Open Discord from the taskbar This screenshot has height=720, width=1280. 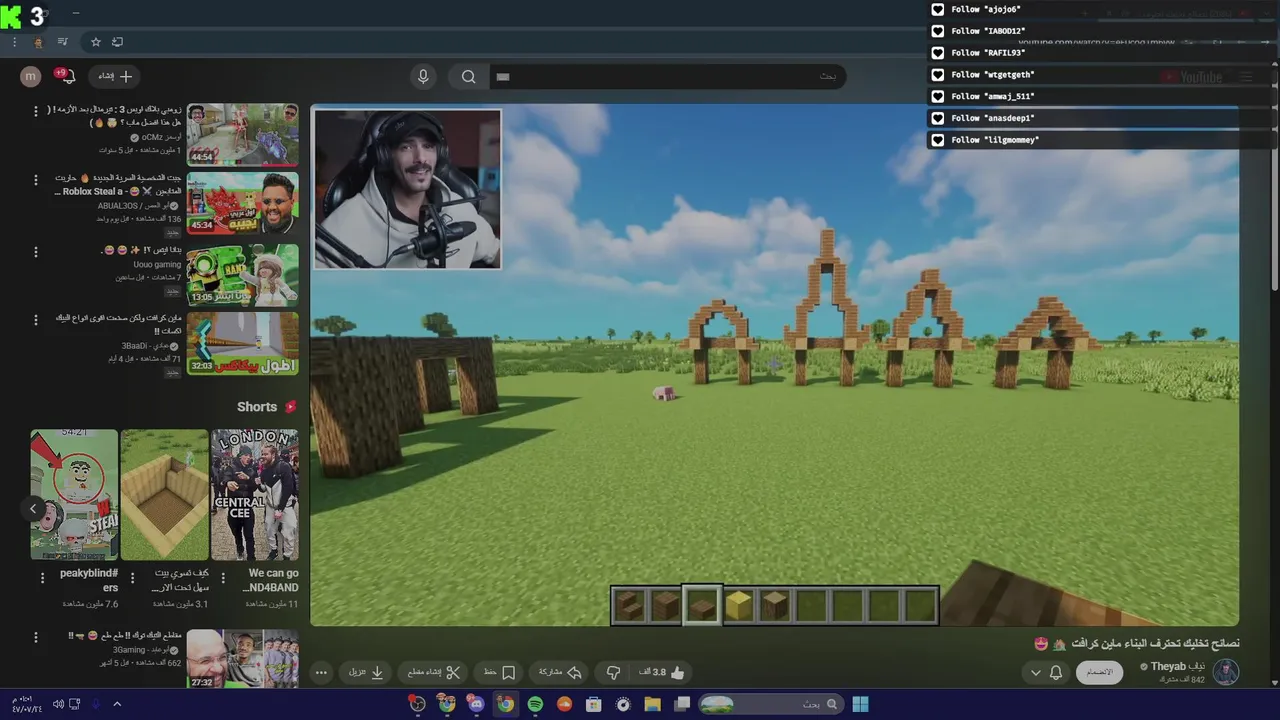476,704
